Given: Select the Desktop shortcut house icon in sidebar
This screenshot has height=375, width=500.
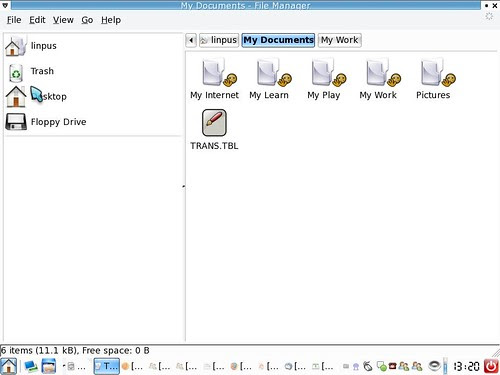Looking at the screenshot, I should pos(16,97).
